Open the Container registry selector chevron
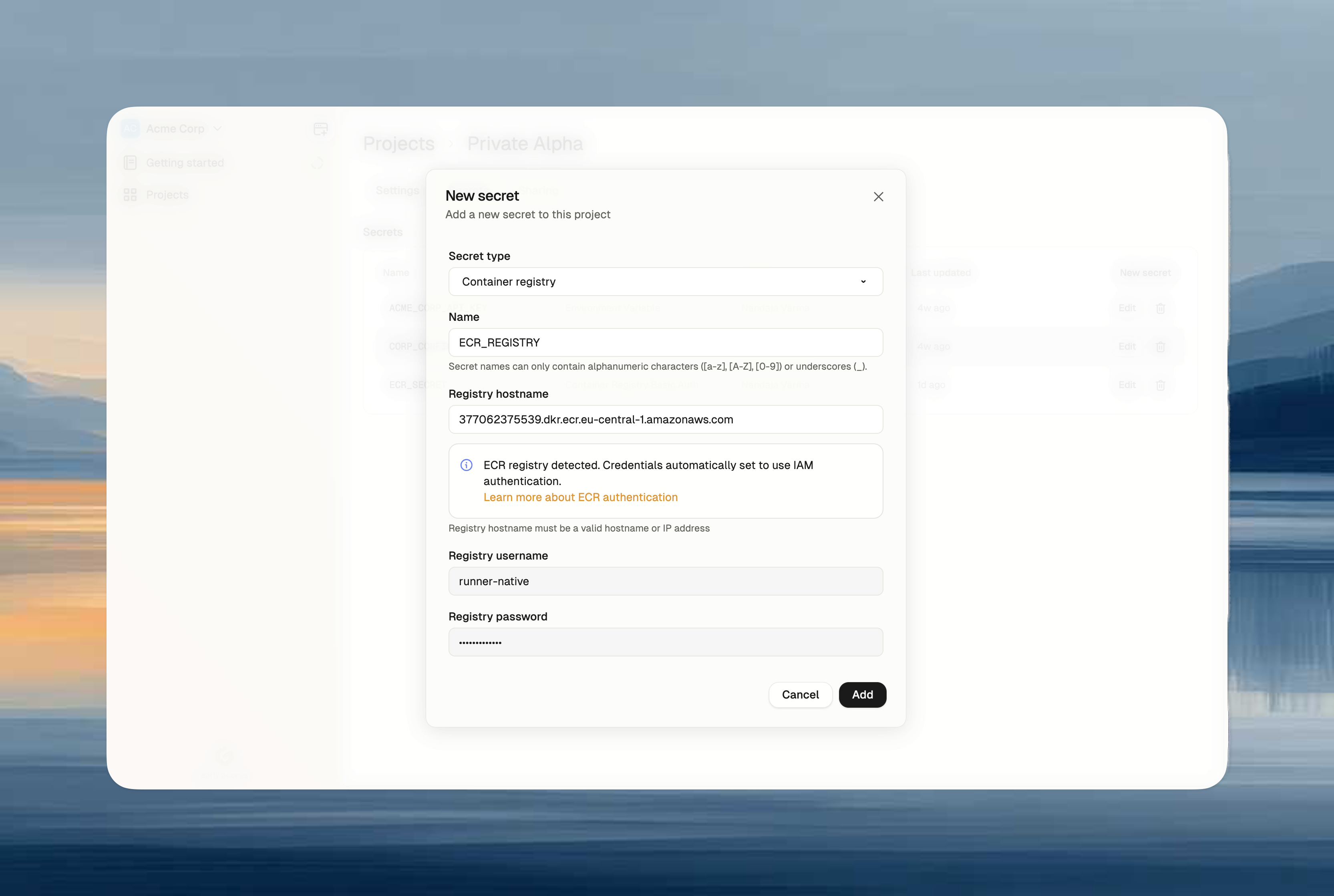This screenshot has height=896, width=1334. pyautogui.click(x=863, y=281)
